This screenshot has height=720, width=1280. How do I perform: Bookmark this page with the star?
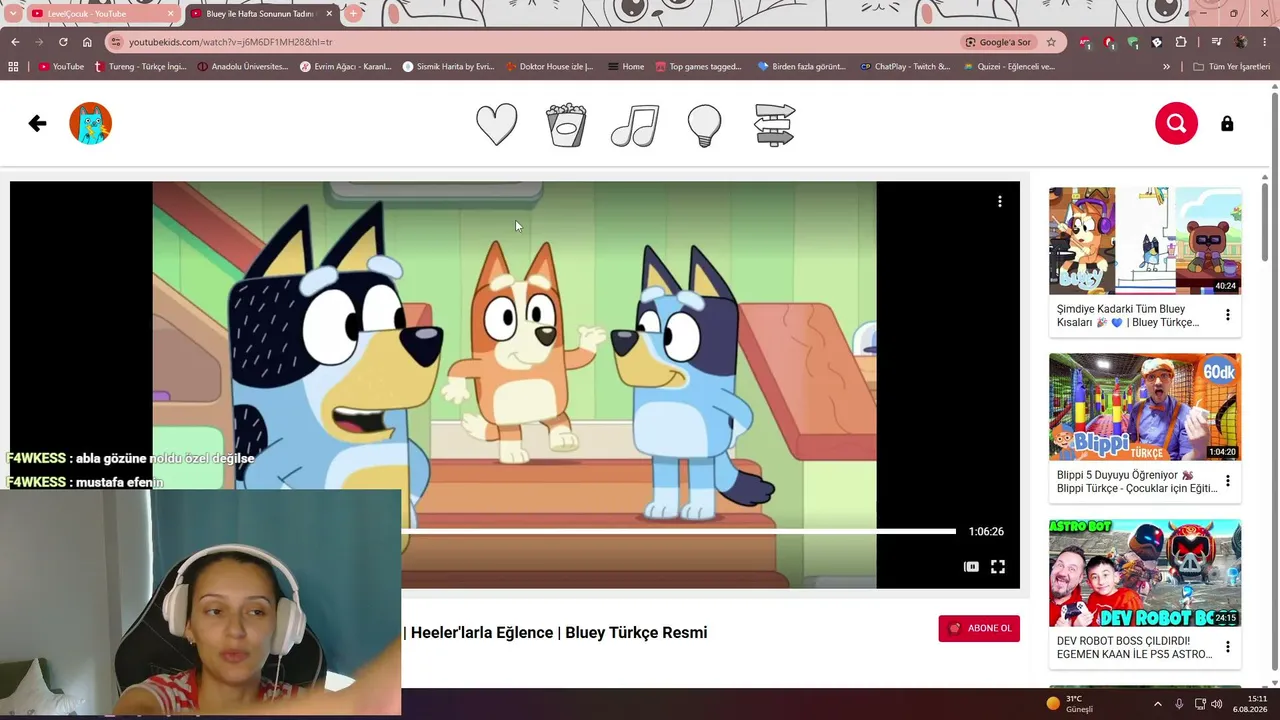pos(1051,42)
